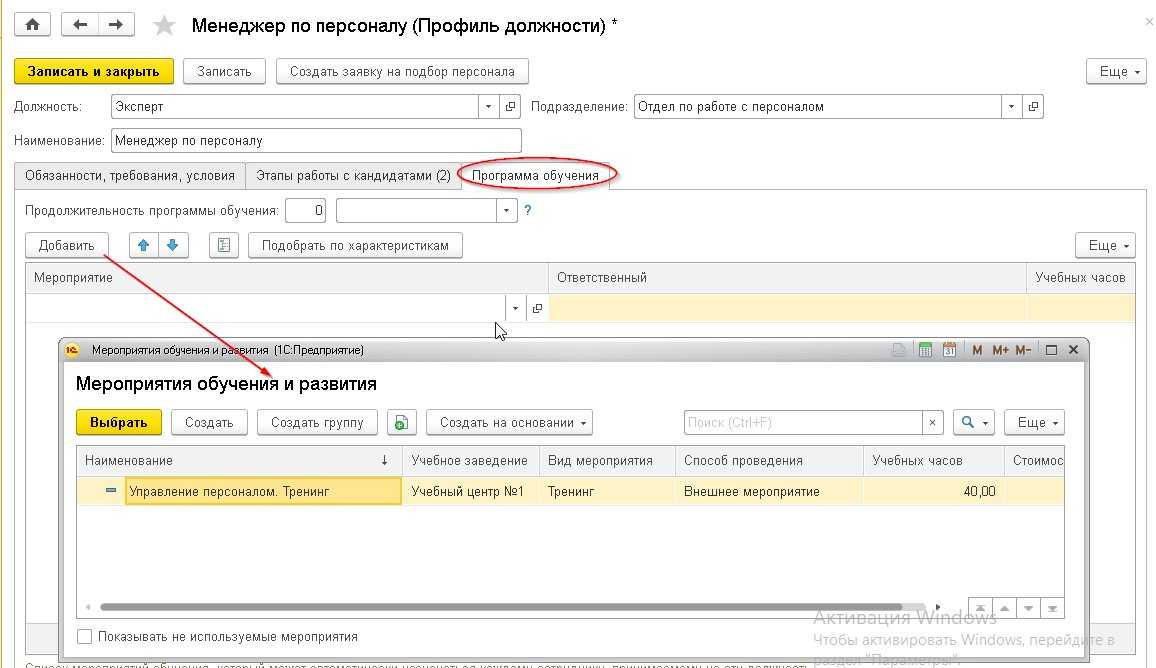Expand the Подразделение dropdown list
This screenshot has height=668, width=1156.
[1011, 107]
